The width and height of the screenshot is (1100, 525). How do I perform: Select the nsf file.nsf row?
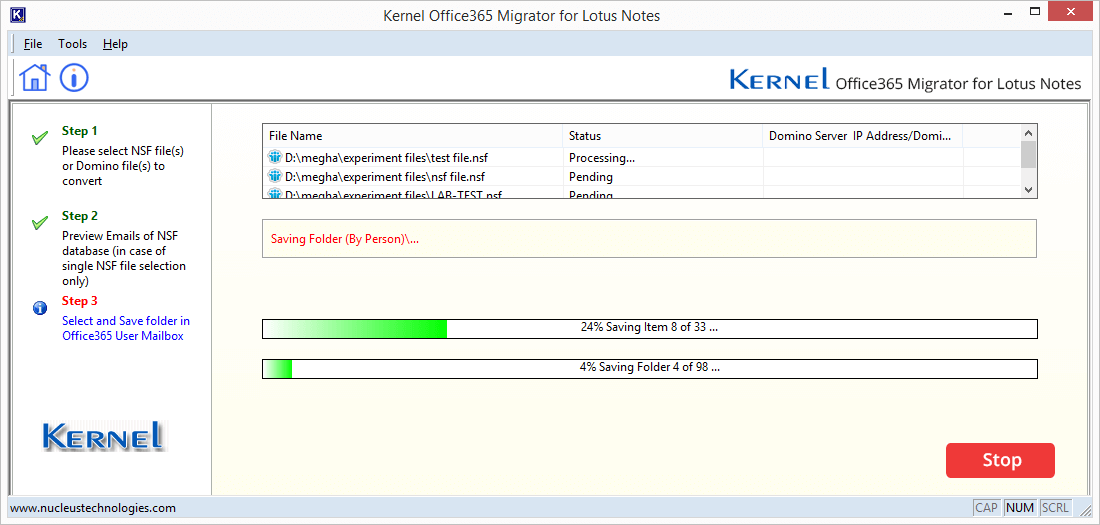click(641, 177)
